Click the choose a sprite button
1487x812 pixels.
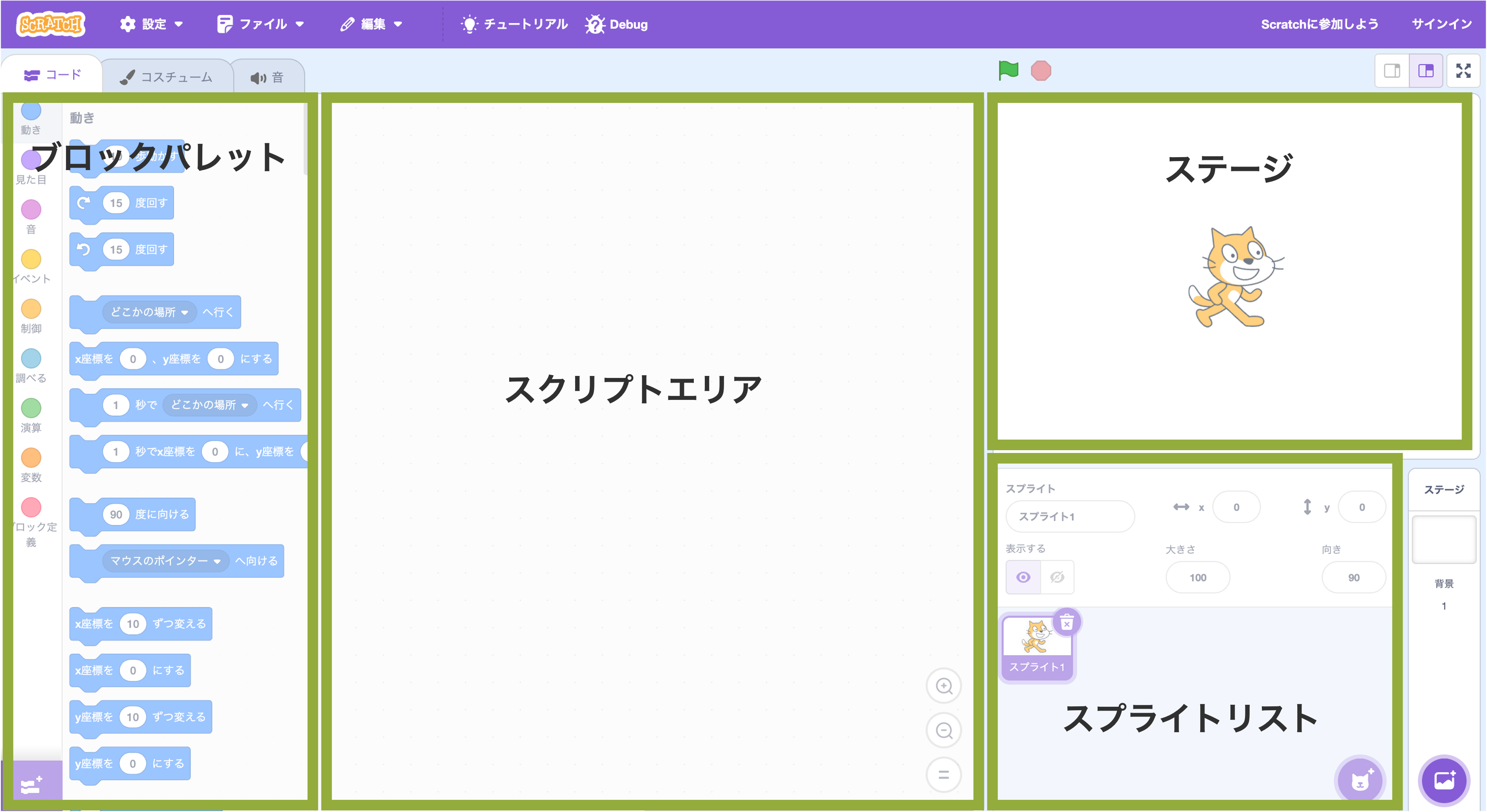pyautogui.click(x=1360, y=780)
